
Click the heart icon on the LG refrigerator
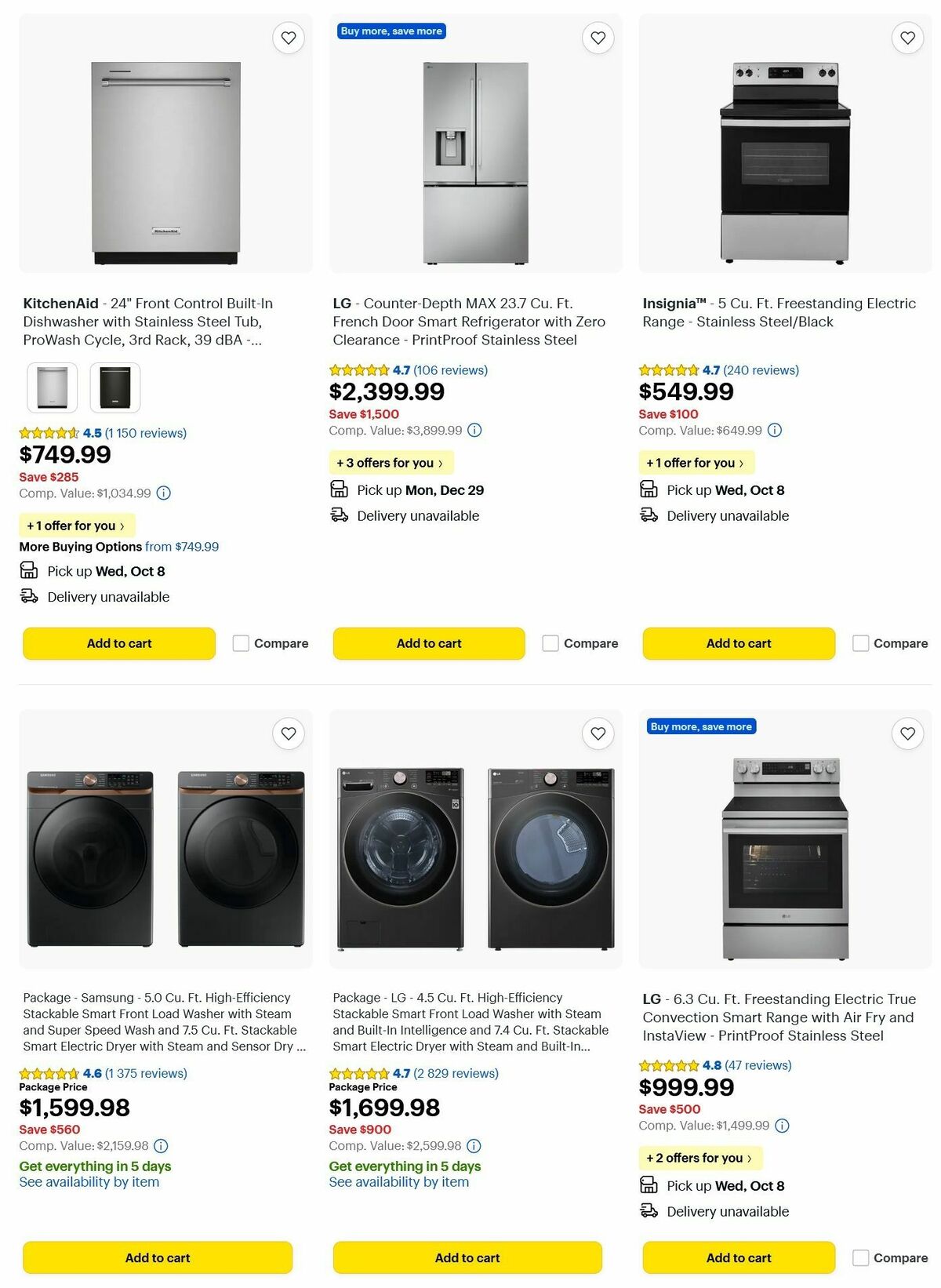pos(598,37)
